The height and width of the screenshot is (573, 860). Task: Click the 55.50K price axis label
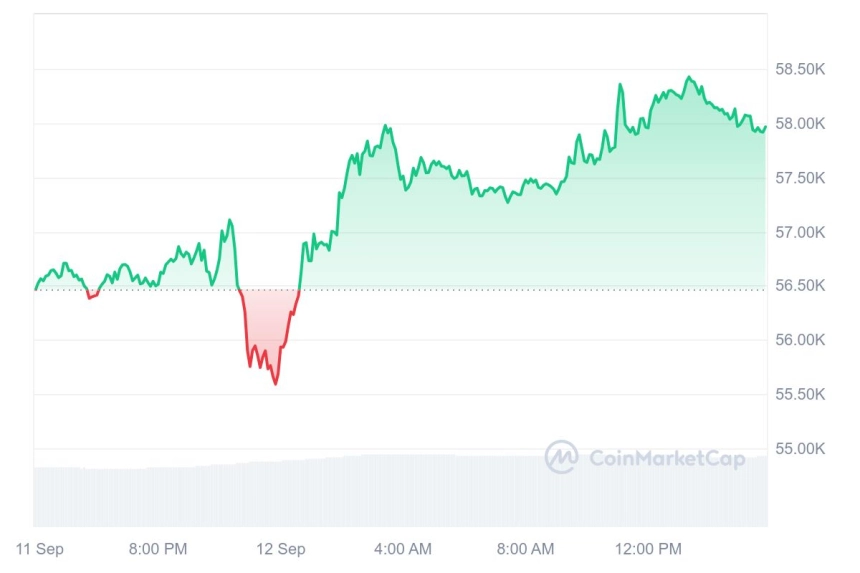(x=800, y=394)
